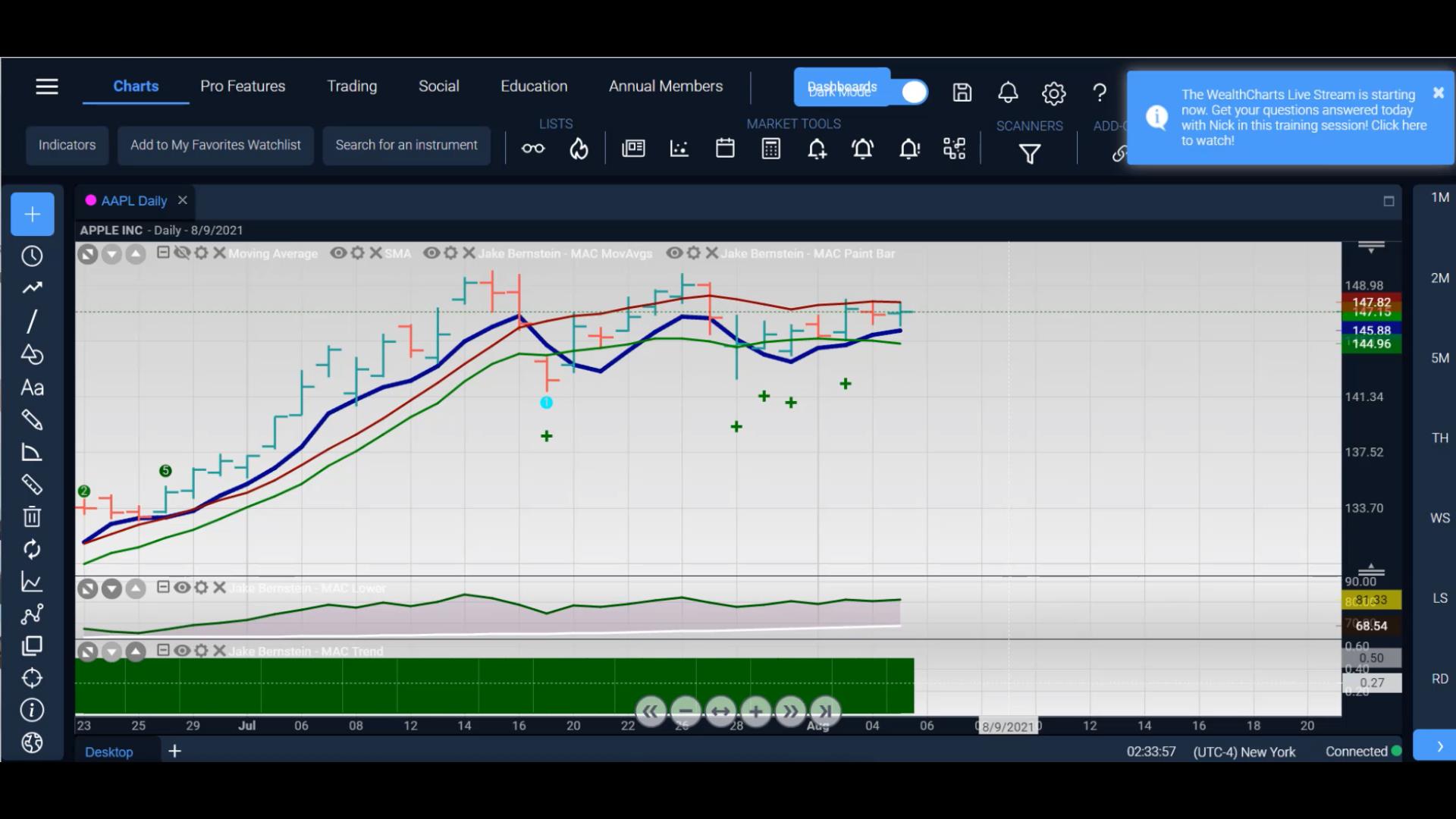Remove the MAC MovAvgs indicator

coord(469,253)
